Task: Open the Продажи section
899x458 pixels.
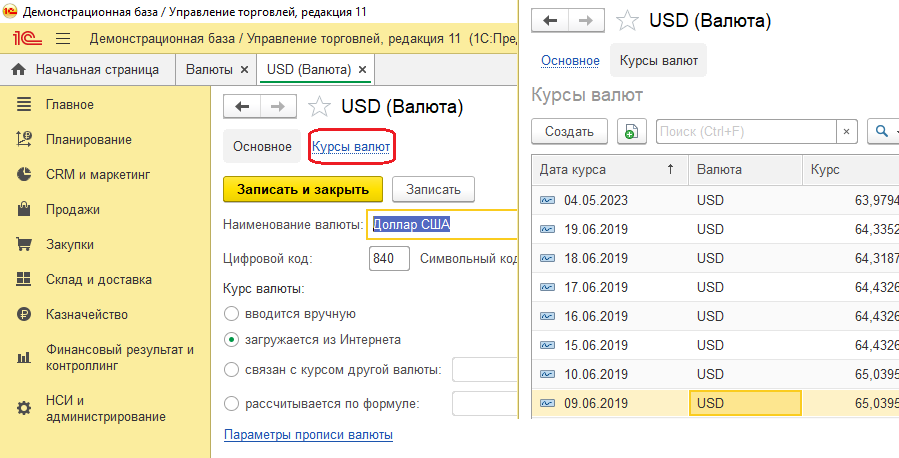Action: [x=72, y=209]
